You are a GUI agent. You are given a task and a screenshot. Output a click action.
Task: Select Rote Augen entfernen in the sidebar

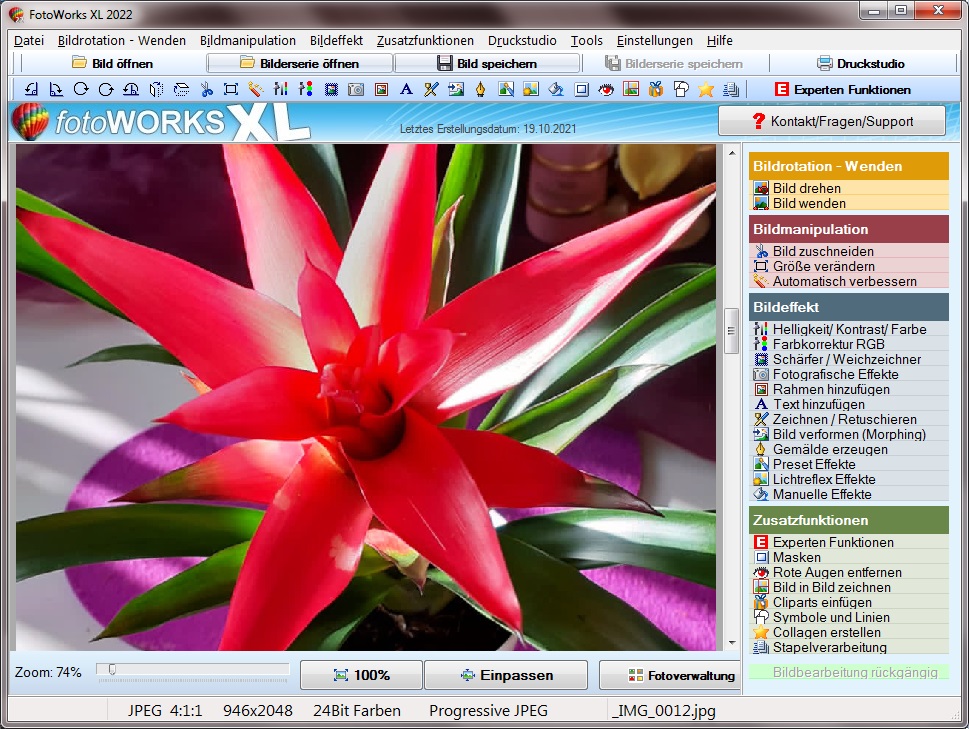point(850,572)
